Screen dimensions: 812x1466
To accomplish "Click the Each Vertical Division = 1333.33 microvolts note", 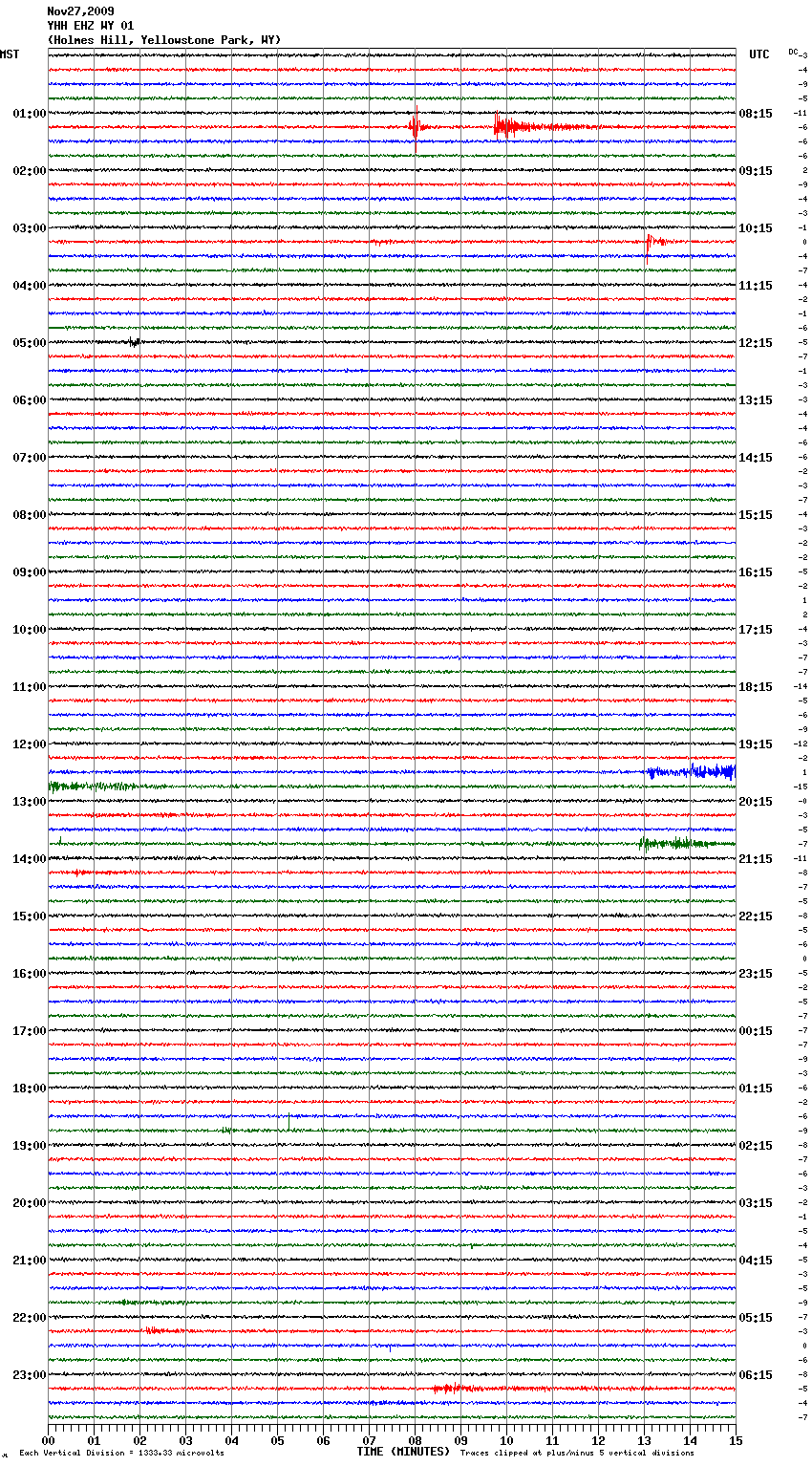I will click(x=121, y=1453).
